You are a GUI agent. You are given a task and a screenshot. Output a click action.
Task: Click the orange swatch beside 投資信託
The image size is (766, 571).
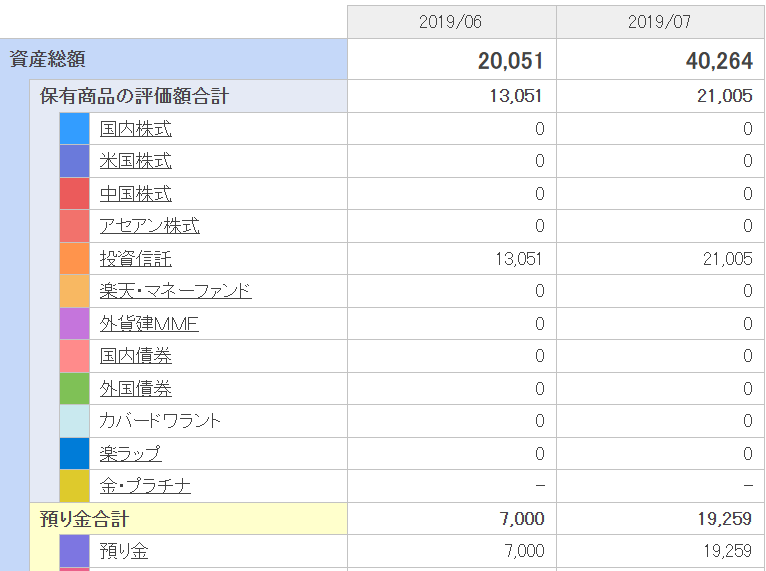75,259
